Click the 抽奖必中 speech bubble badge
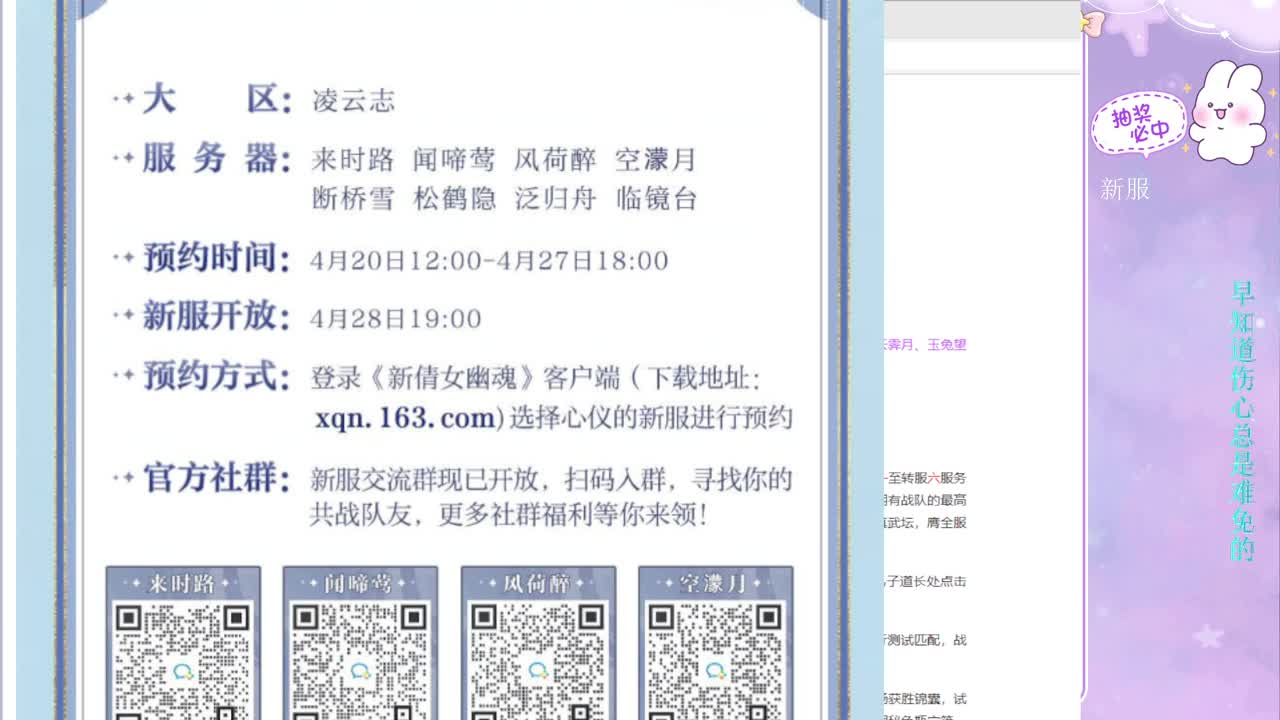Screen dimensions: 1280x720 1138,124
